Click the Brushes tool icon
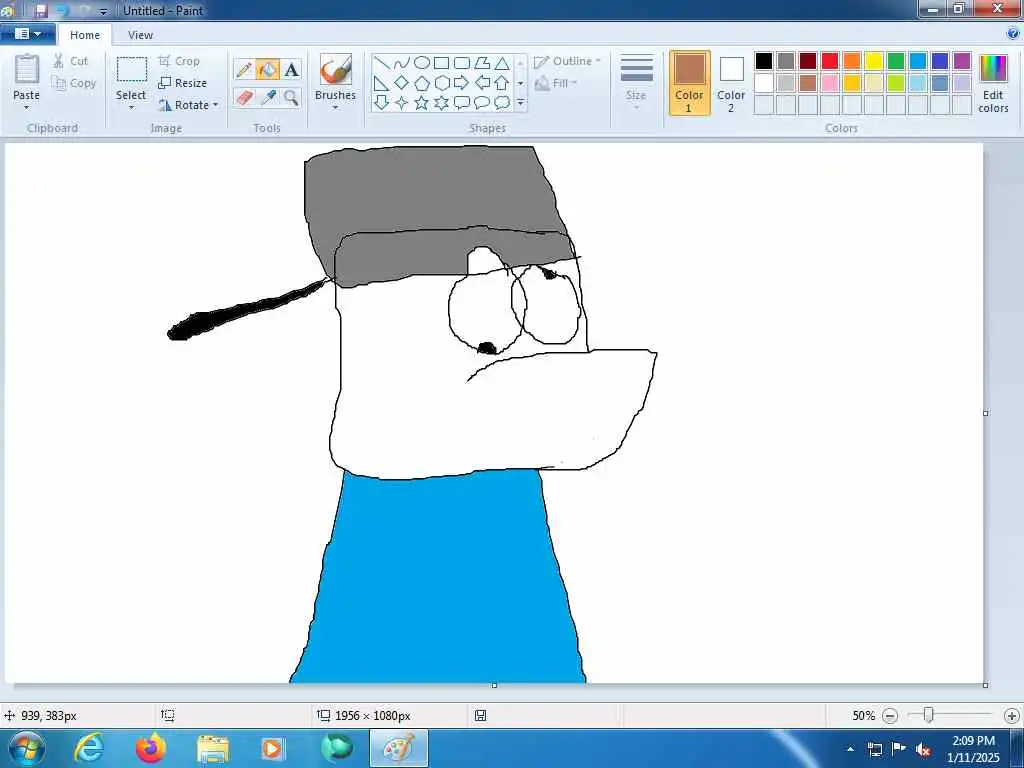This screenshot has width=1024, height=768. point(336,69)
